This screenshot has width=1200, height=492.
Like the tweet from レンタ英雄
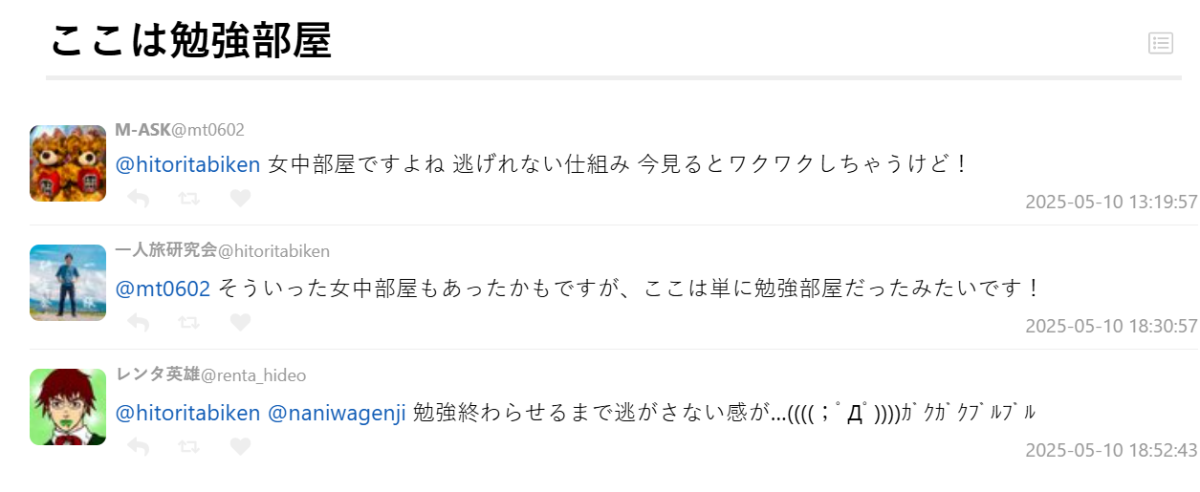click(x=240, y=447)
